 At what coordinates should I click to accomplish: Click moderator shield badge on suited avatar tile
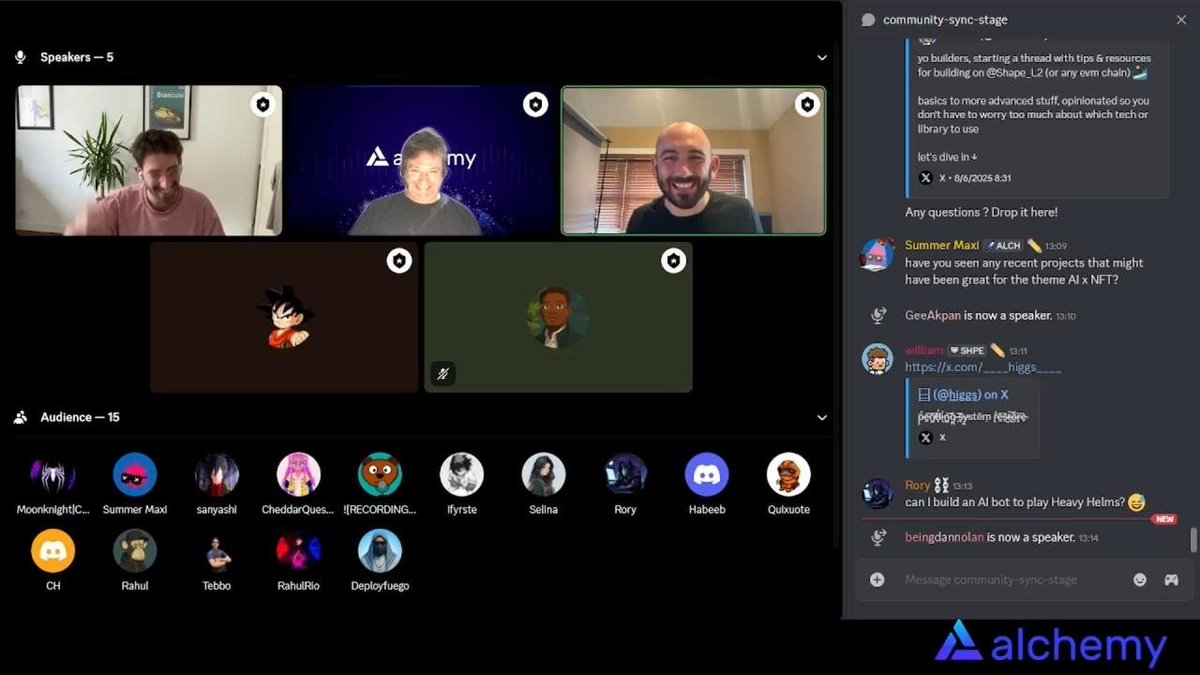[x=673, y=261]
